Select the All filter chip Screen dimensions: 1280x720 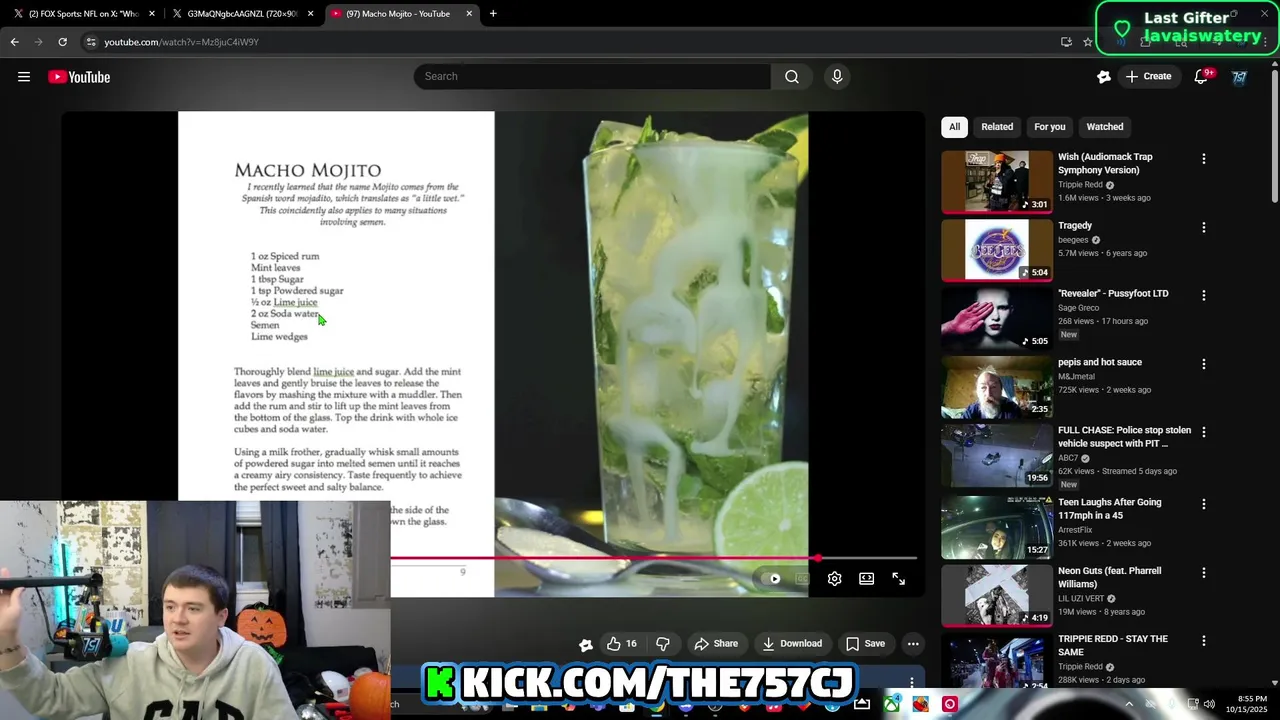point(954,127)
